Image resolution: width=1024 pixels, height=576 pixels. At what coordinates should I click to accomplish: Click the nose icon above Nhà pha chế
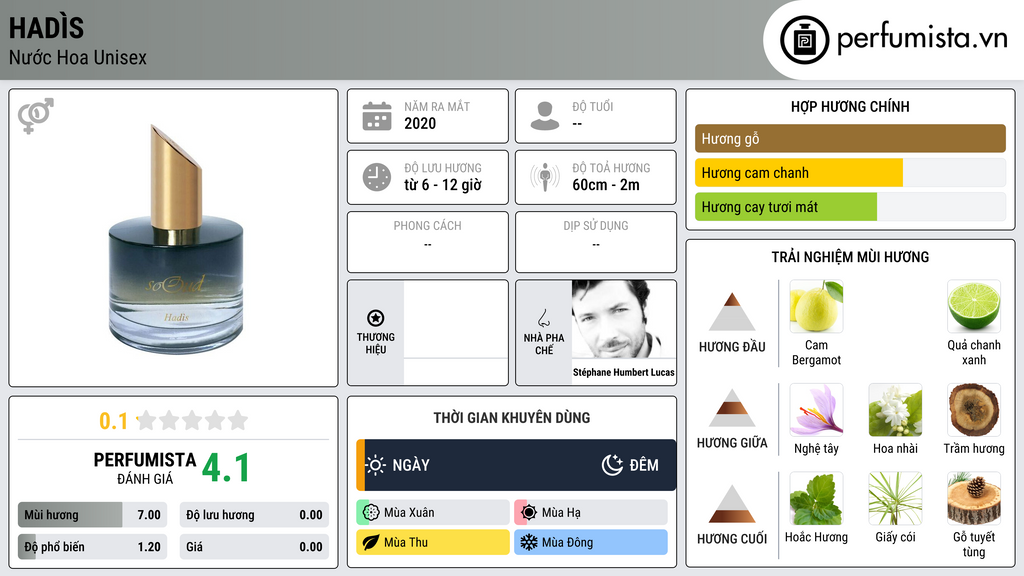(x=544, y=318)
